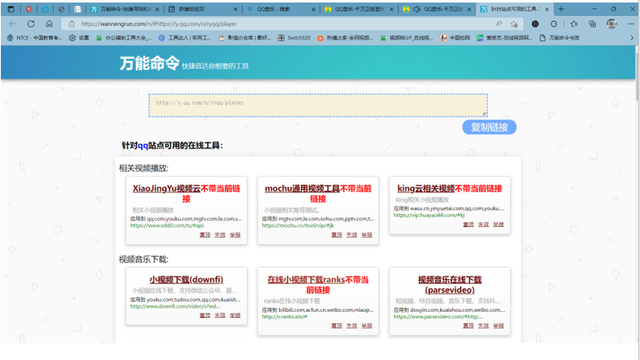Open the XiaoJingYu视频云 tool link

[x=166, y=189]
